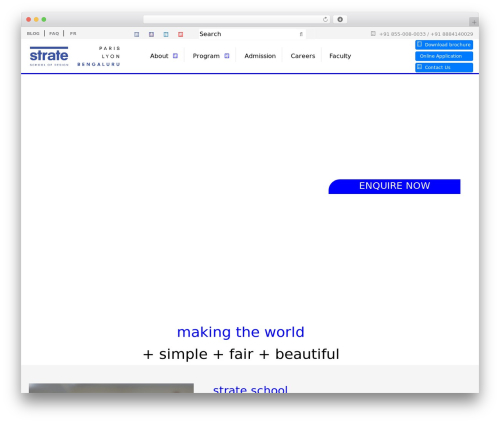This screenshot has height=423, width=500.
Task: Click the light blue social media icon
Action: 166,34
